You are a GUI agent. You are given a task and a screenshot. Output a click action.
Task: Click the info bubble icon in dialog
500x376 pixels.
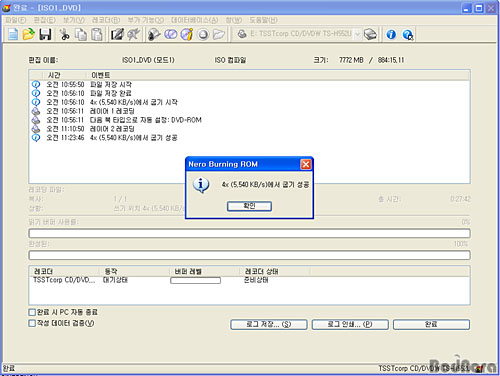tap(201, 185)
